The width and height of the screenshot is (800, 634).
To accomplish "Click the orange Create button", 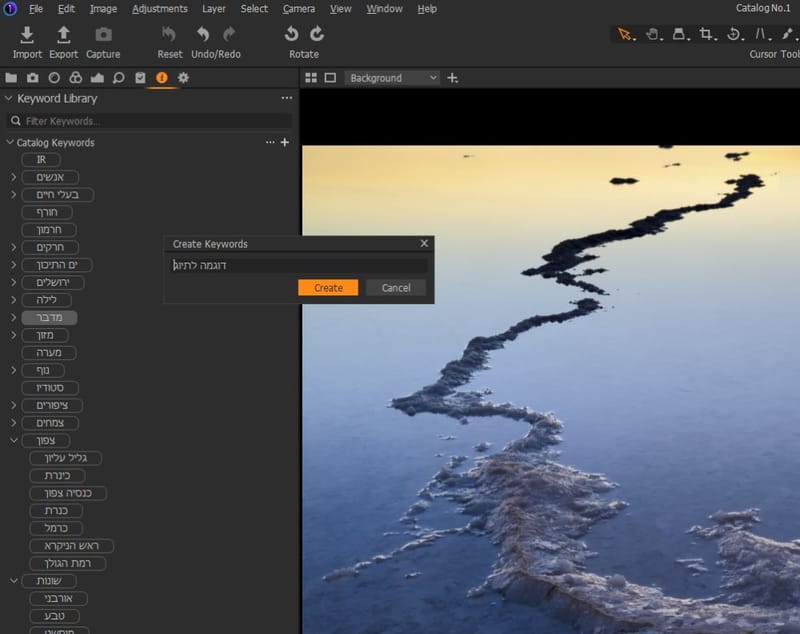I will pos(328,288).
